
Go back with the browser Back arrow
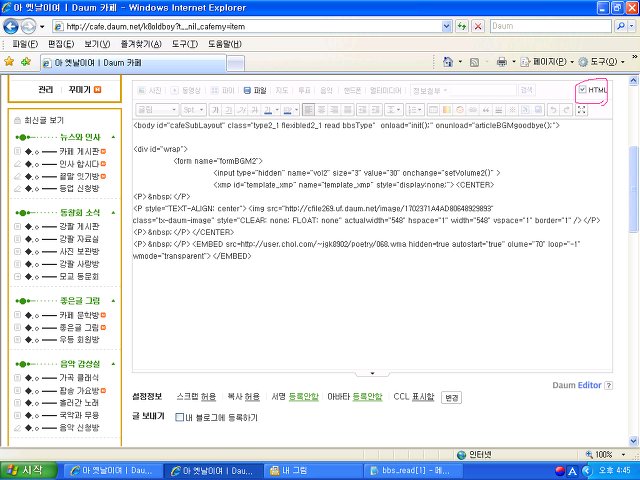coord(11,27)
